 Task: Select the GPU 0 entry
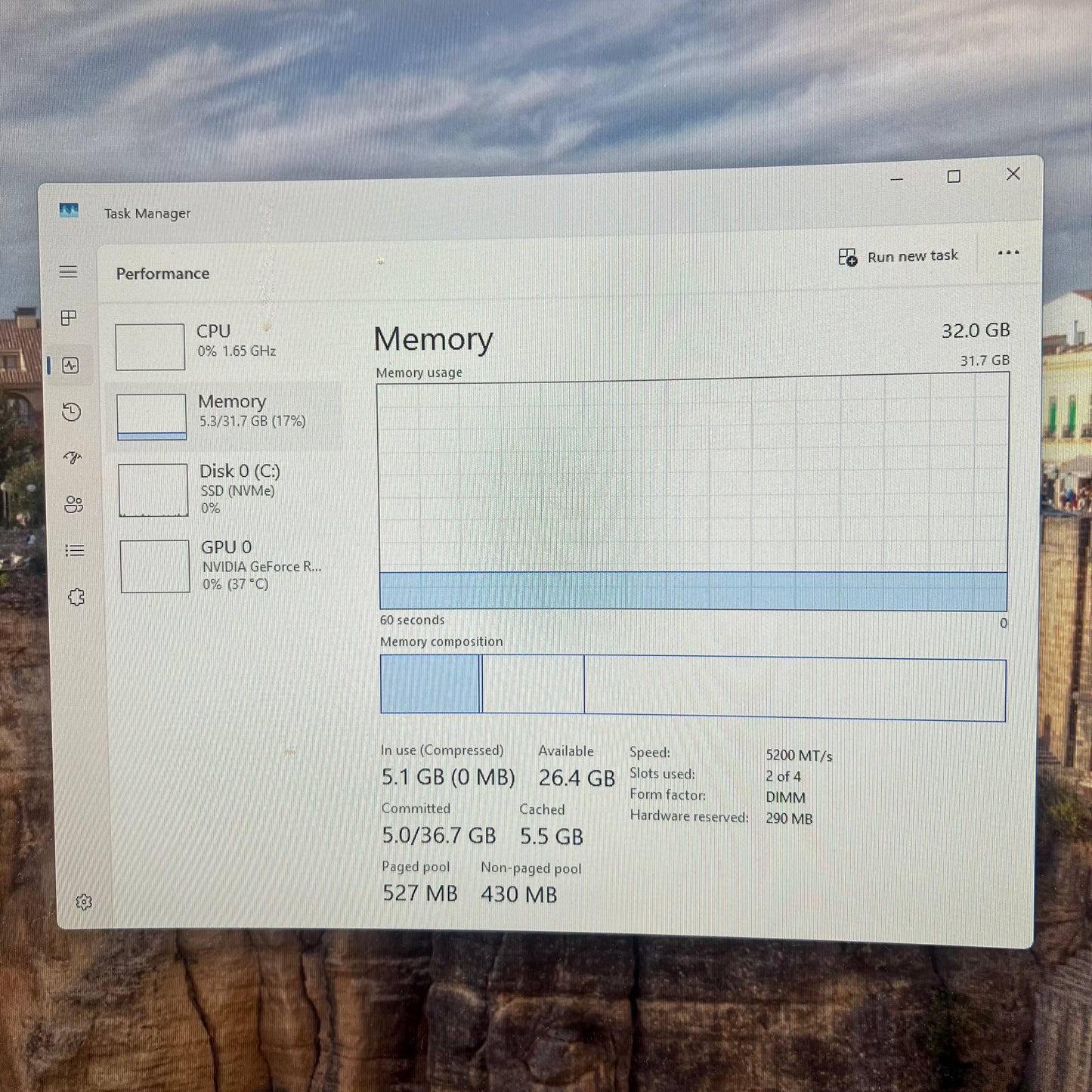[x=226, y=565]
